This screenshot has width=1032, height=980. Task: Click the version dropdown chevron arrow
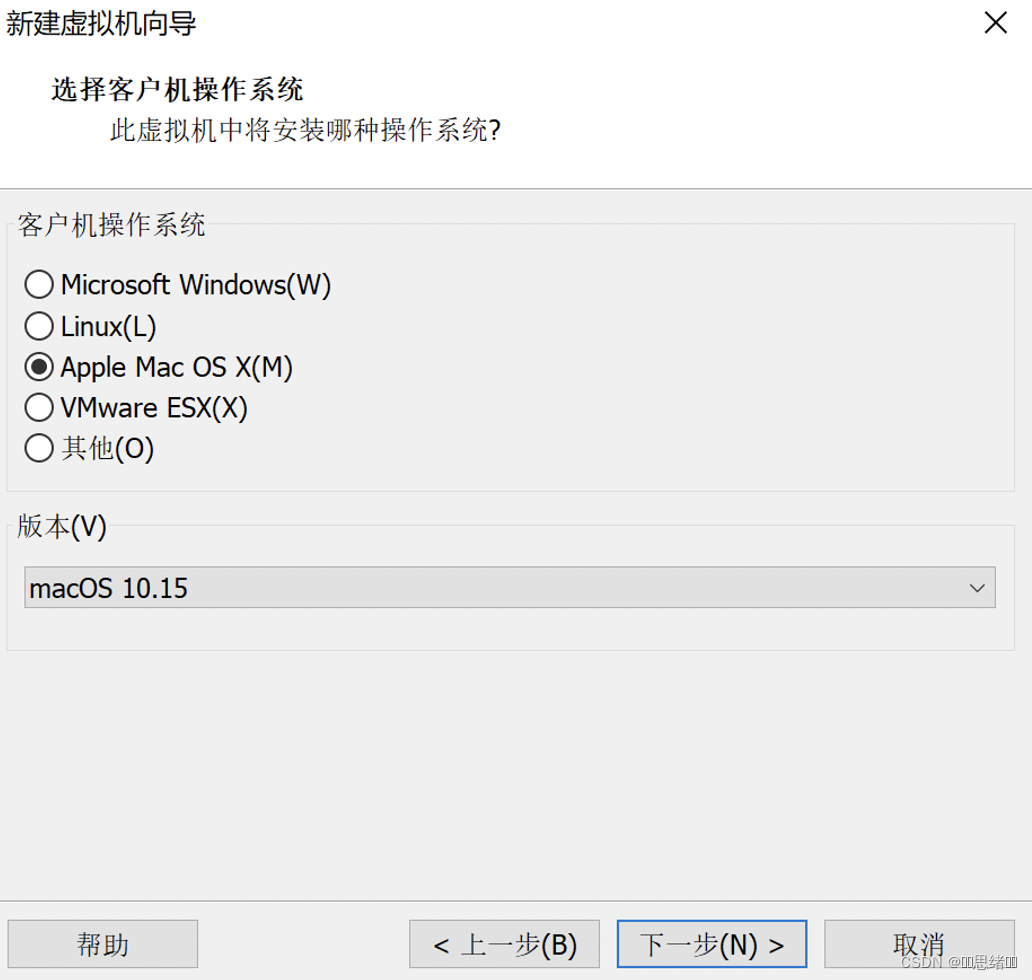pyautogui.click(x=977, y=588)
